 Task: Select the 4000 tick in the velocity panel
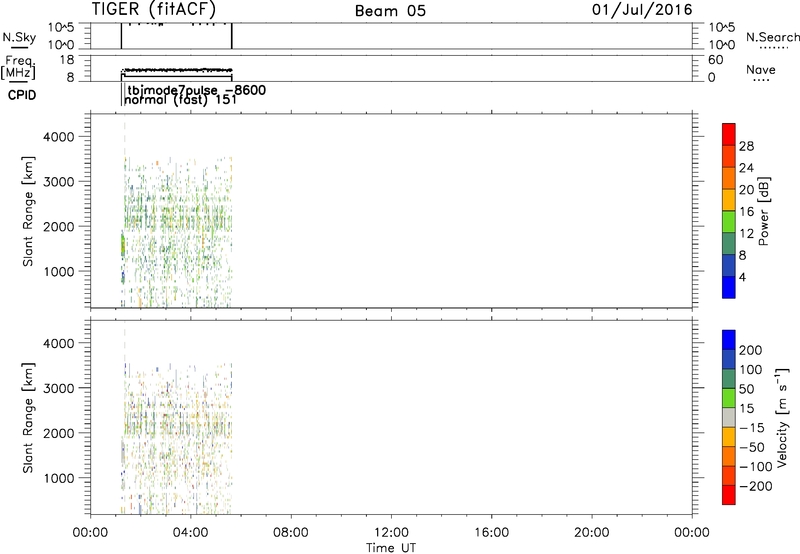(59, 343)
